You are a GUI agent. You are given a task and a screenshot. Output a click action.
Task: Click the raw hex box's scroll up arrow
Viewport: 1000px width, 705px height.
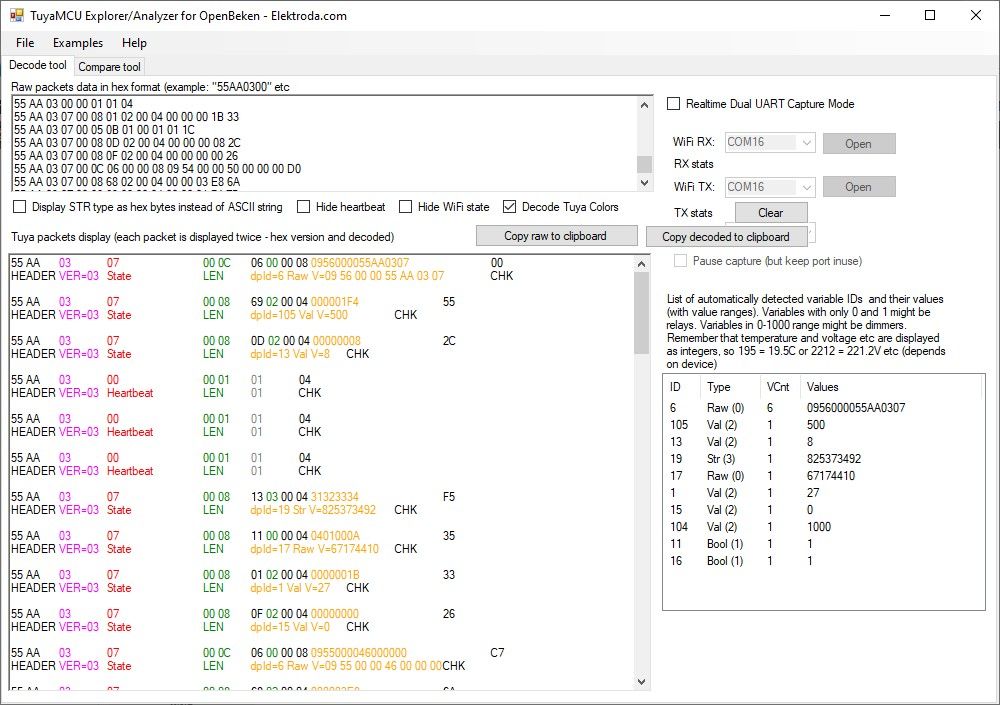[644, 105]
